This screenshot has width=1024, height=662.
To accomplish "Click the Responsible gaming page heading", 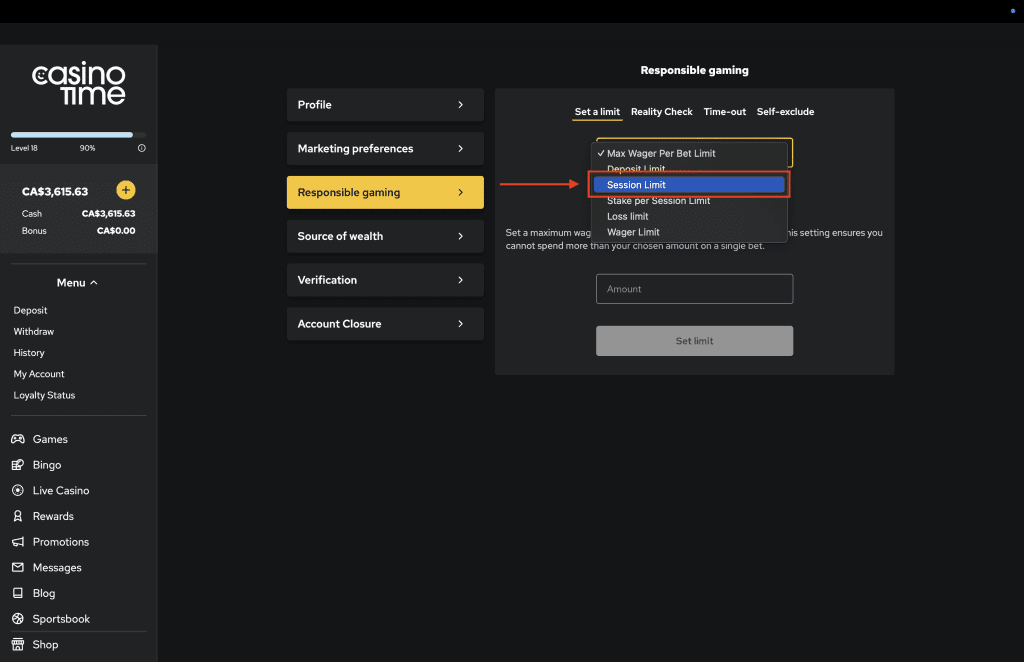I will [x=694, y=70].
